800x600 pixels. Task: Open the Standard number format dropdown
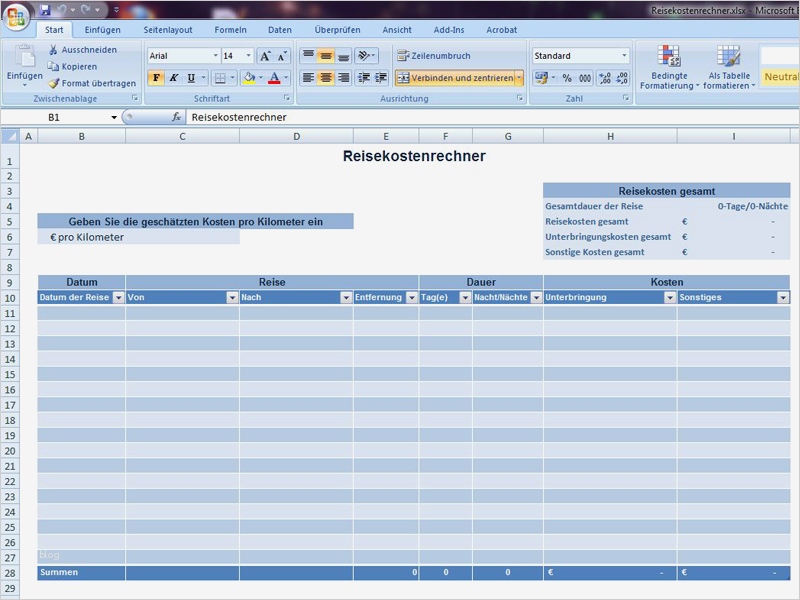click(624, 56)
